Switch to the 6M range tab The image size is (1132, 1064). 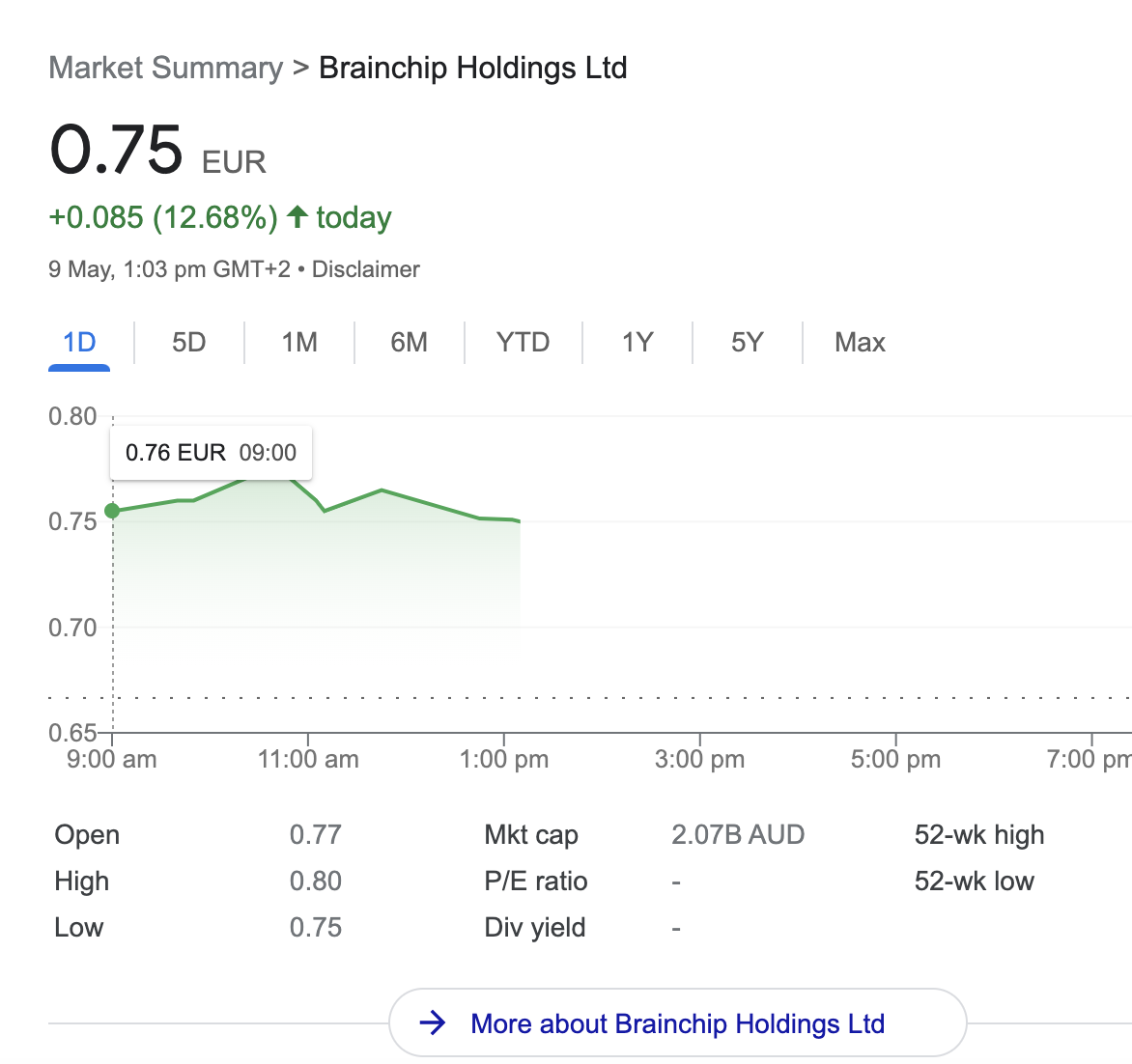410,342
